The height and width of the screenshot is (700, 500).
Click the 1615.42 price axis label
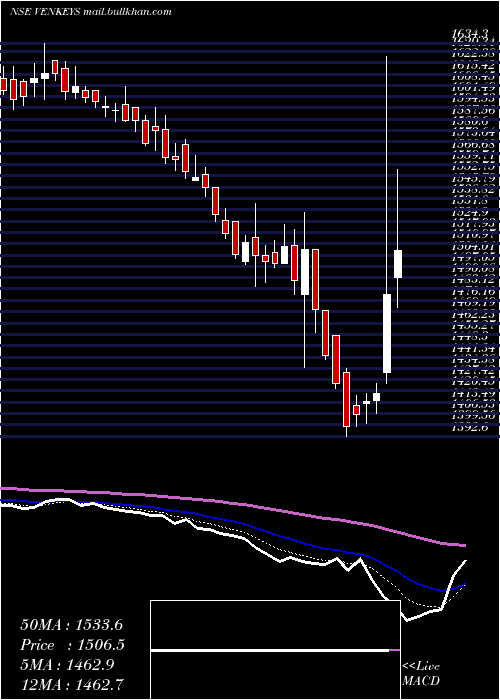(x=472, y=66)
